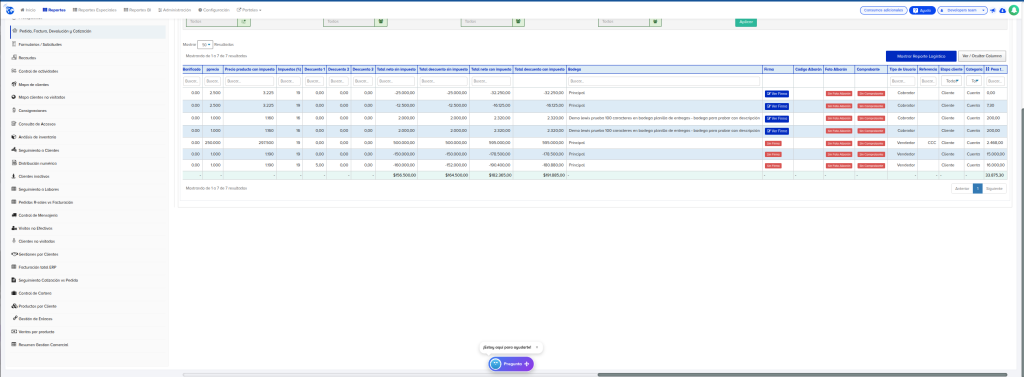
Task: Click the Recaudos sidebar icon
Action: 14,57
